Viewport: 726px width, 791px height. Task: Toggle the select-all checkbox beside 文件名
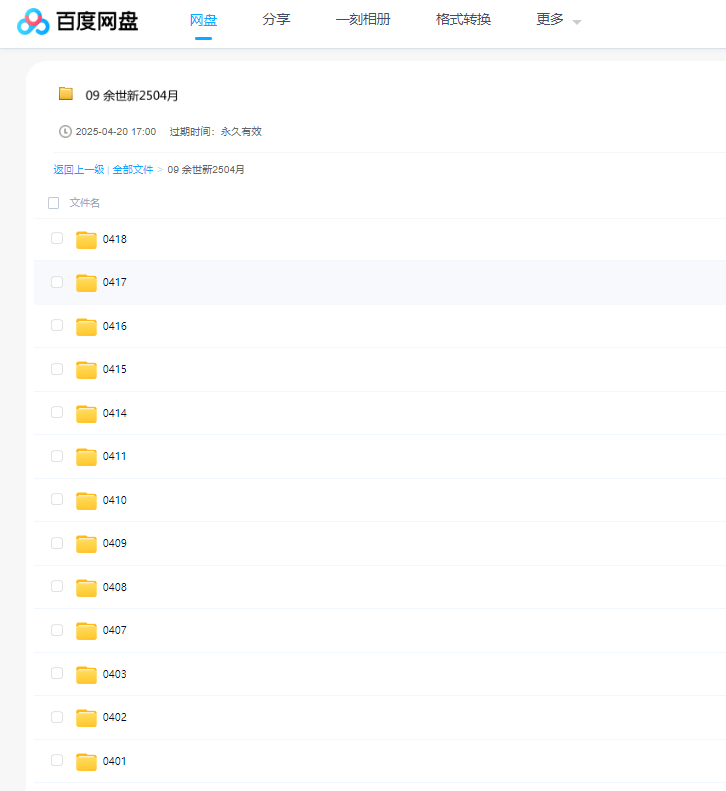click(x=54, y=203)
